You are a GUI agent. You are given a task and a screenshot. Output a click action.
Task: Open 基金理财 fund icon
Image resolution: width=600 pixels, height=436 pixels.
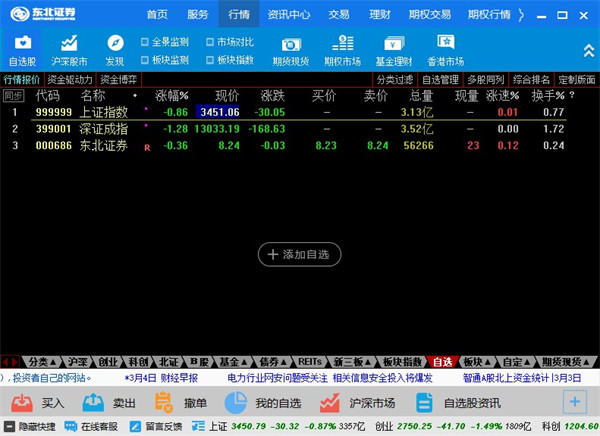[x=394, y=50]
